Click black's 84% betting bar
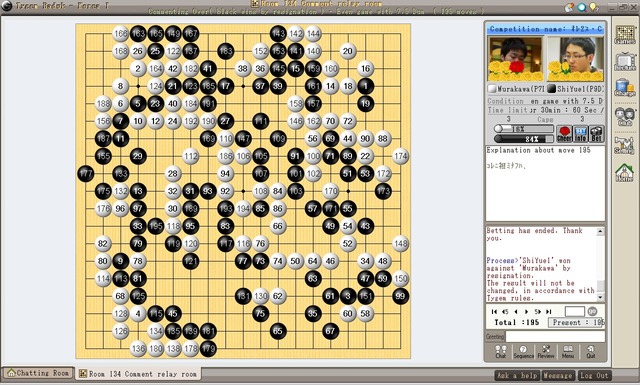This screenshot has height=385, width=640. [x=524, y=139]
